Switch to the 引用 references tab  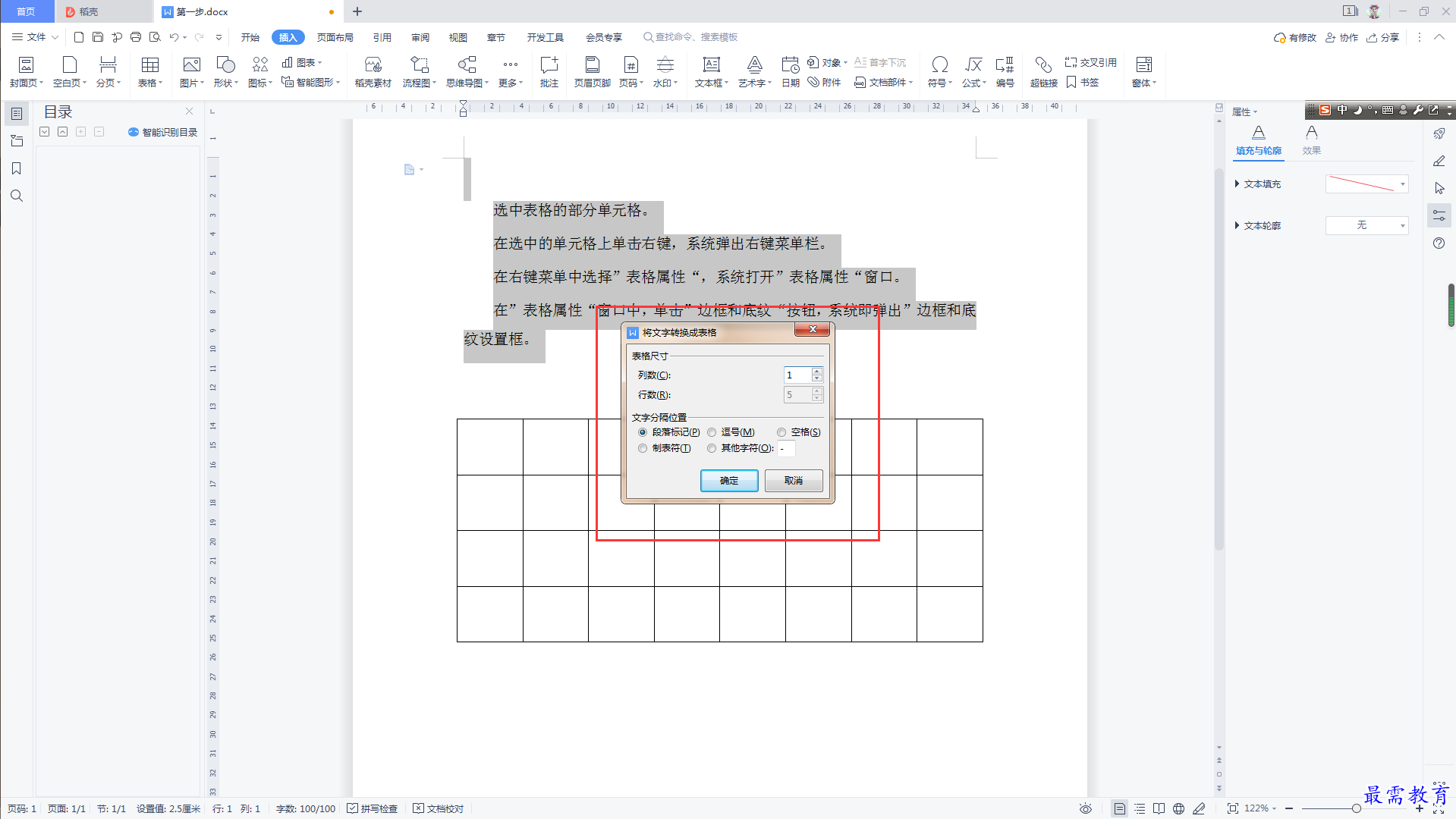pyautogui.click(x=382, y=37)
